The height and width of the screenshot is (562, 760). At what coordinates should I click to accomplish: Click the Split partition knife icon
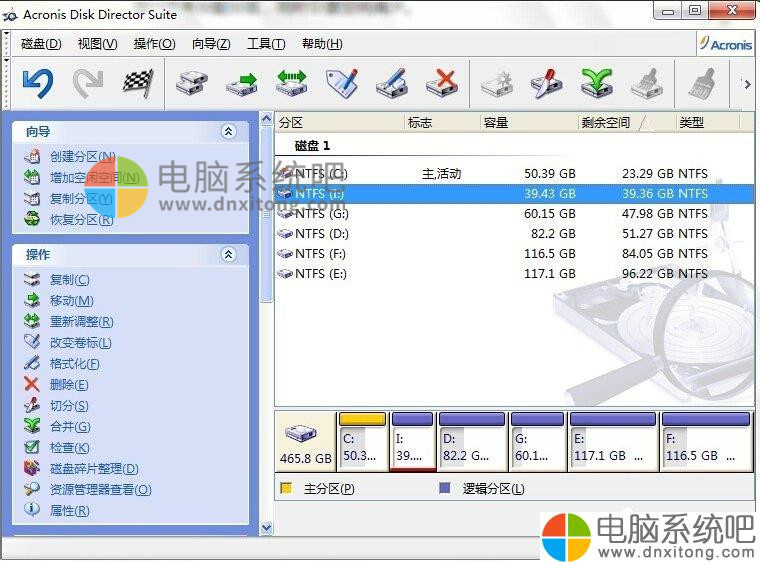[547, 83]
